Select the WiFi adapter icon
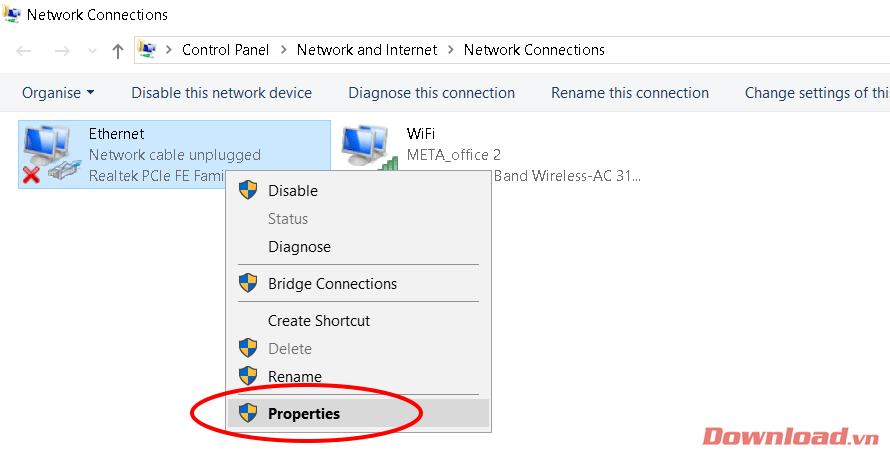This screenshot has width=890, height=453. [x=366, y=148]
